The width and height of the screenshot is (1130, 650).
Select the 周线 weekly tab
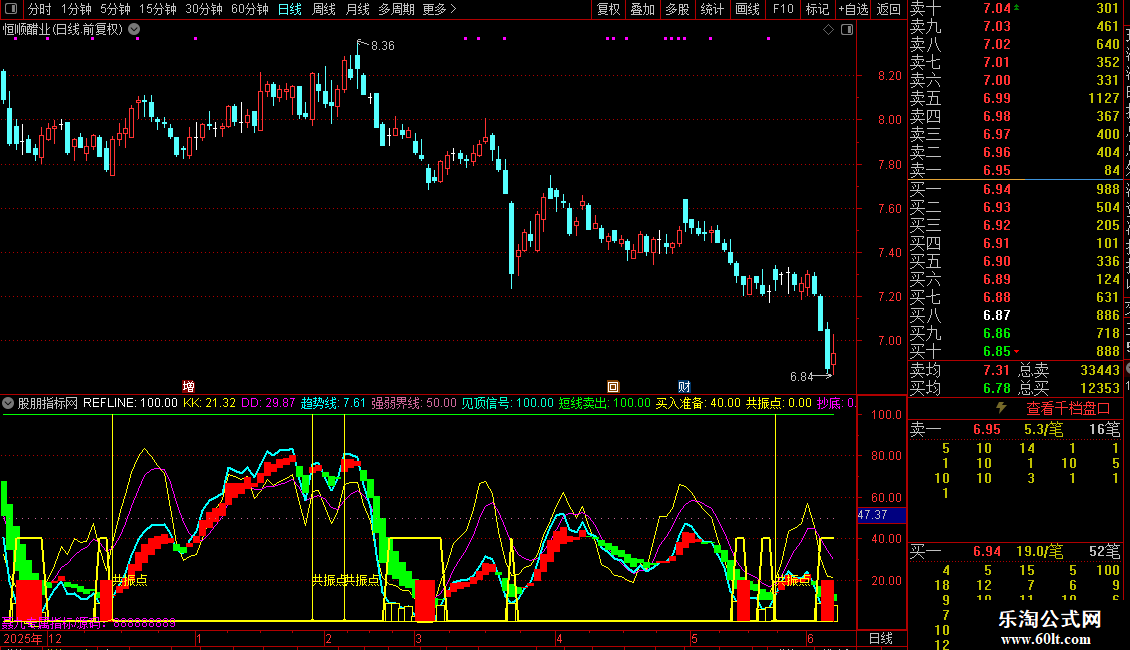coord(324,9)
